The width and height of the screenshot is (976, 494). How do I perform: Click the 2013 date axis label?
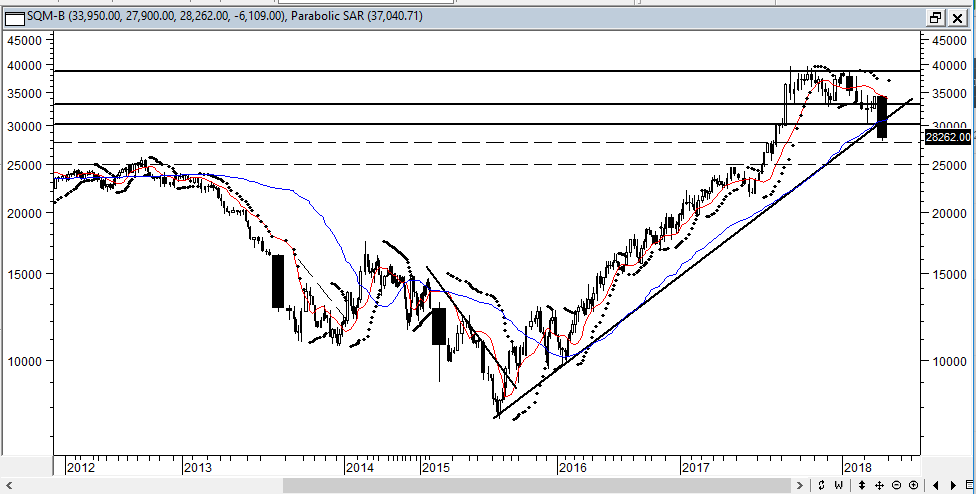(198, 467)
